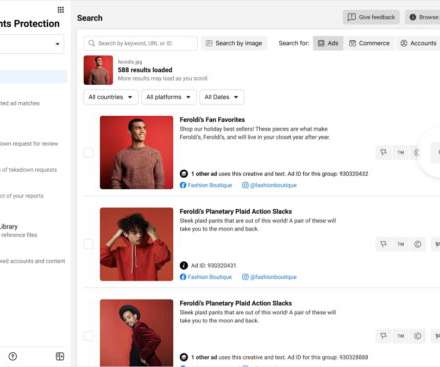
Task: Click the third ad's Plaid Action Slacks title
Action: pyautogui.click(x=236, y=303)
